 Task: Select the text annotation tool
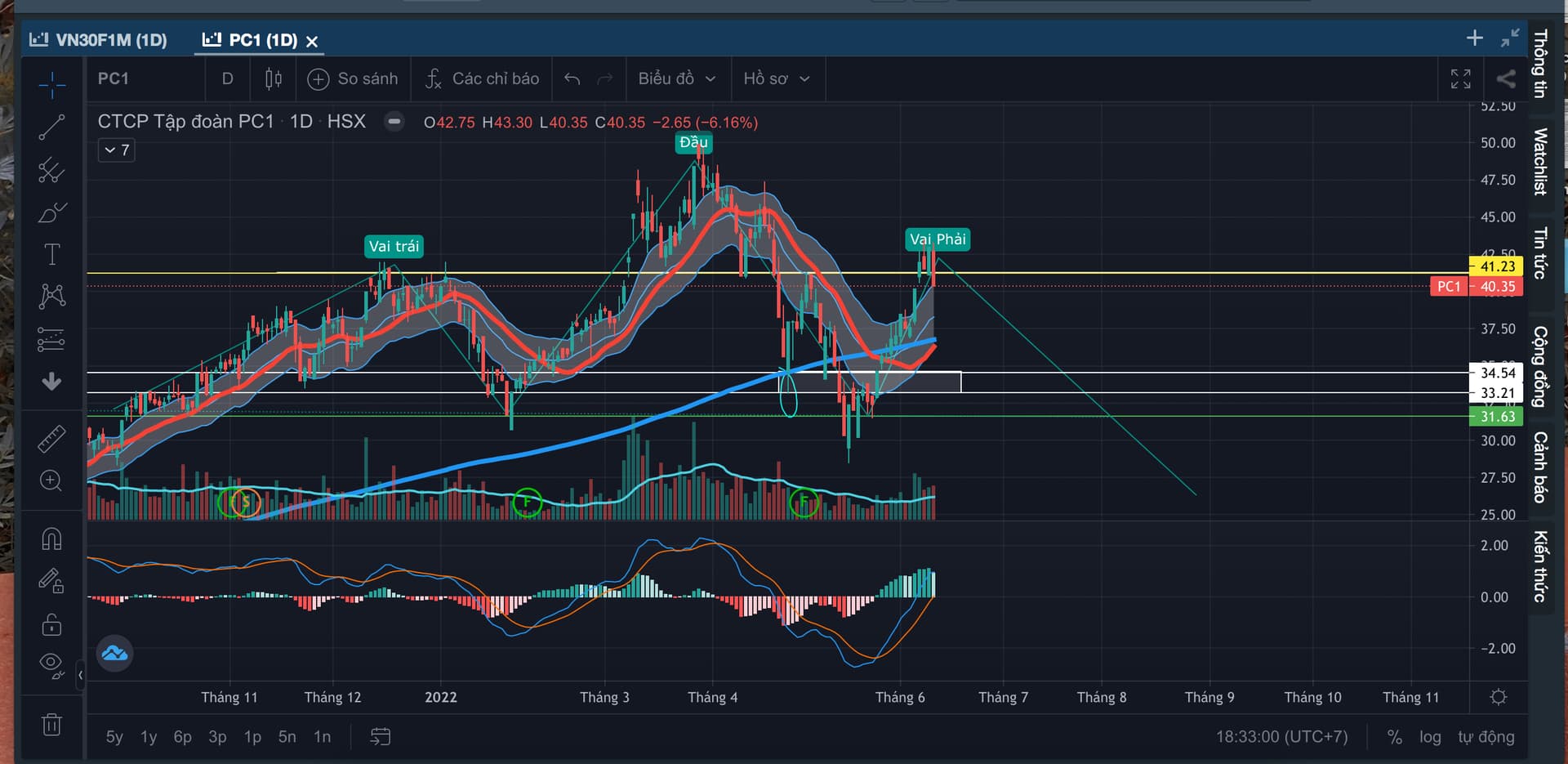[x=51, y=254]
